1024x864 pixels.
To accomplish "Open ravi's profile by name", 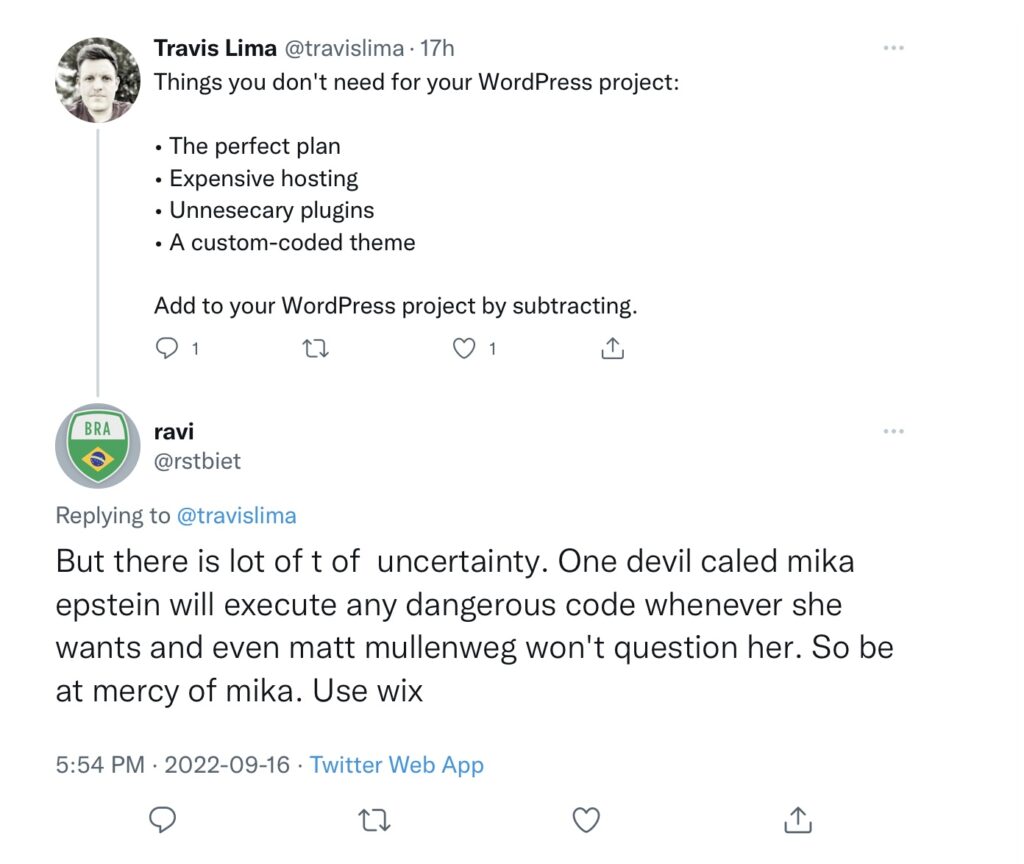I will tap(175, 431).
